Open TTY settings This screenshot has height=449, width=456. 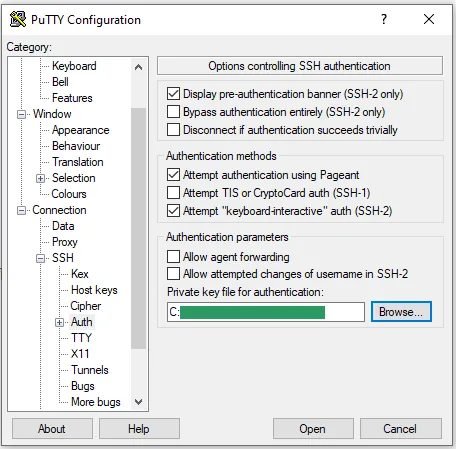pos(81,338)
